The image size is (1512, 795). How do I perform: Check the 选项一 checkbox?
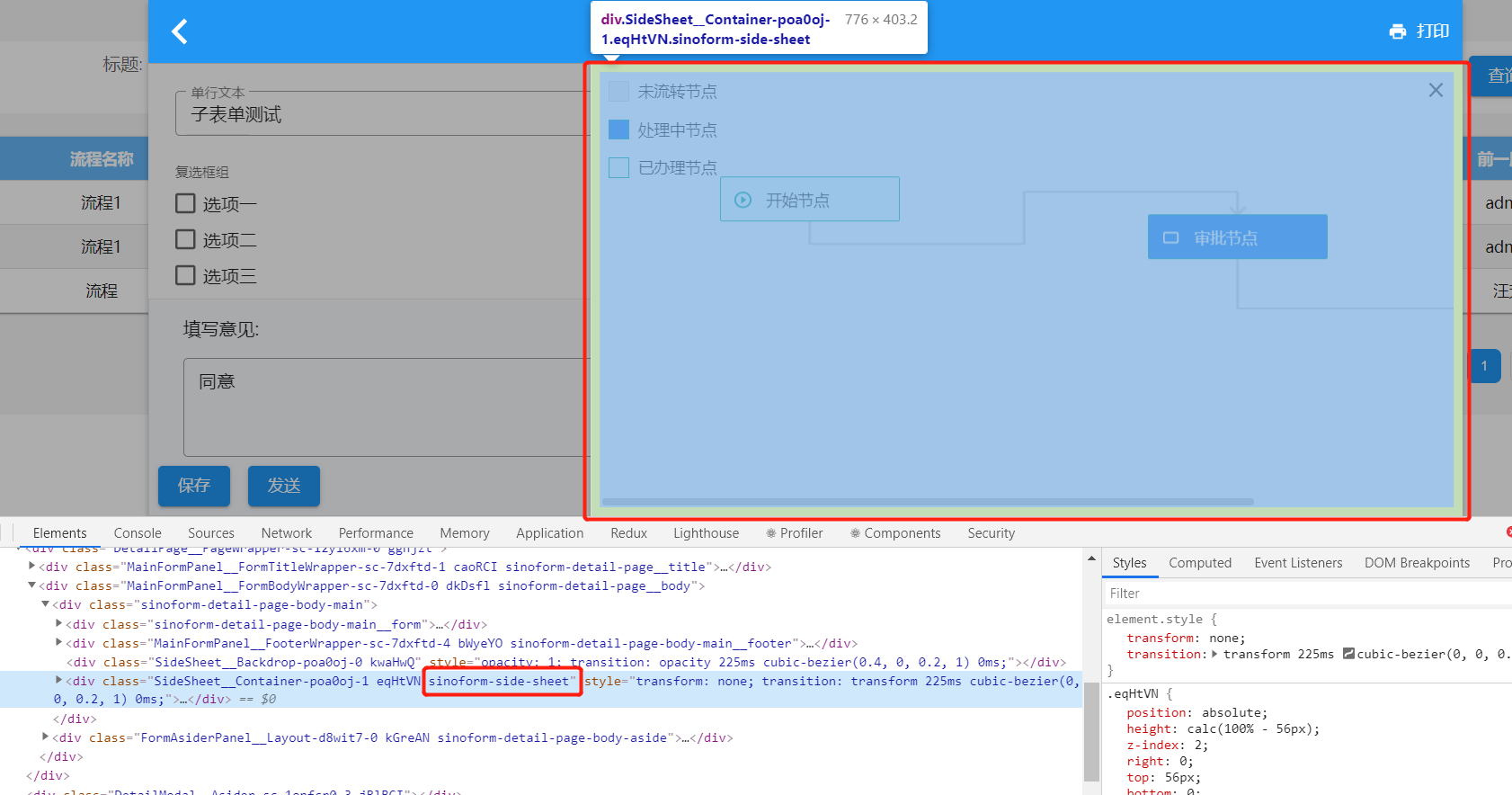(x=185, y=203)
